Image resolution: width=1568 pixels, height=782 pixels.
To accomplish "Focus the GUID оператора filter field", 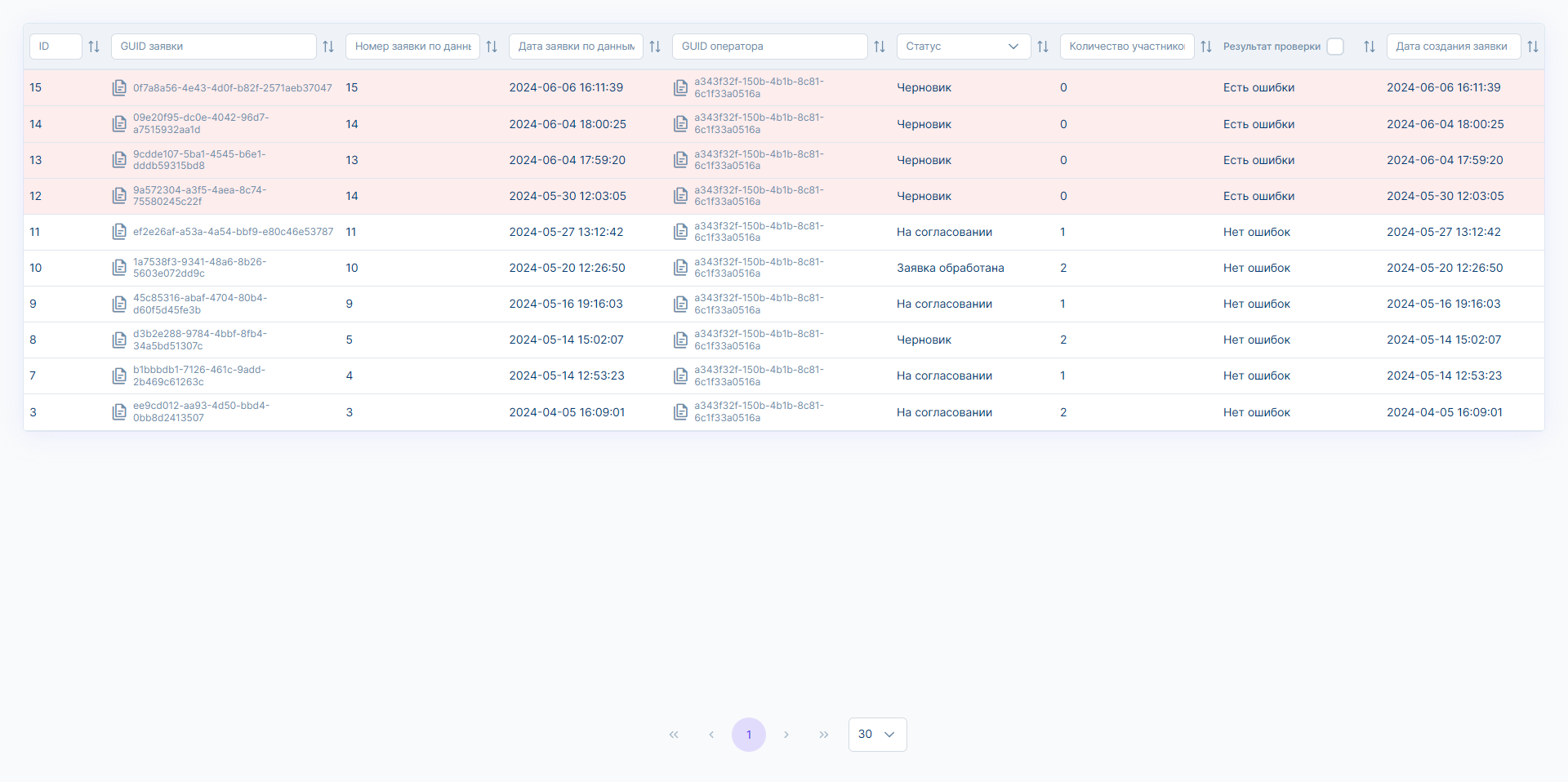I will (770, 47).
